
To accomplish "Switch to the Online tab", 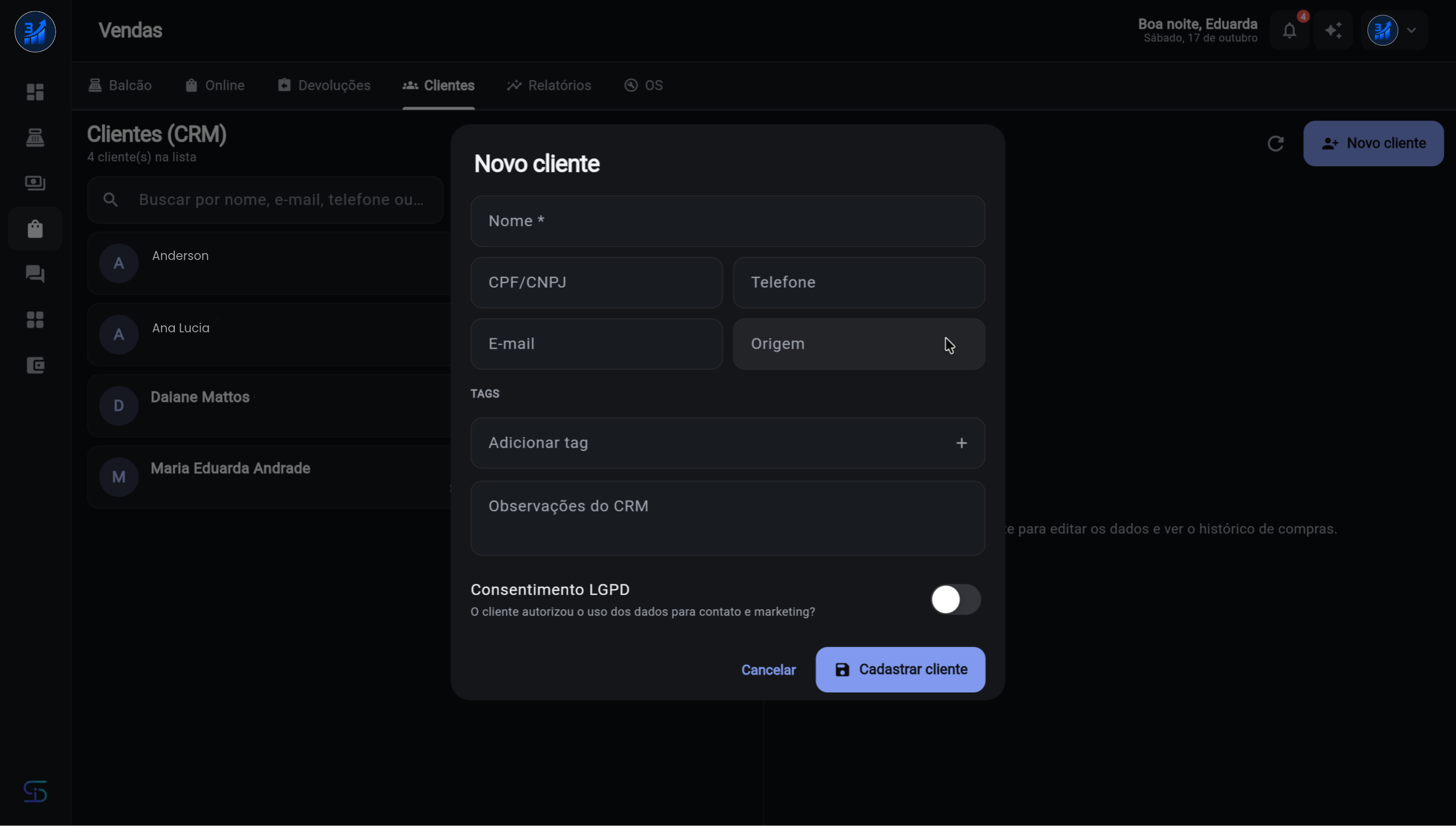I will [x=215, y=86].
